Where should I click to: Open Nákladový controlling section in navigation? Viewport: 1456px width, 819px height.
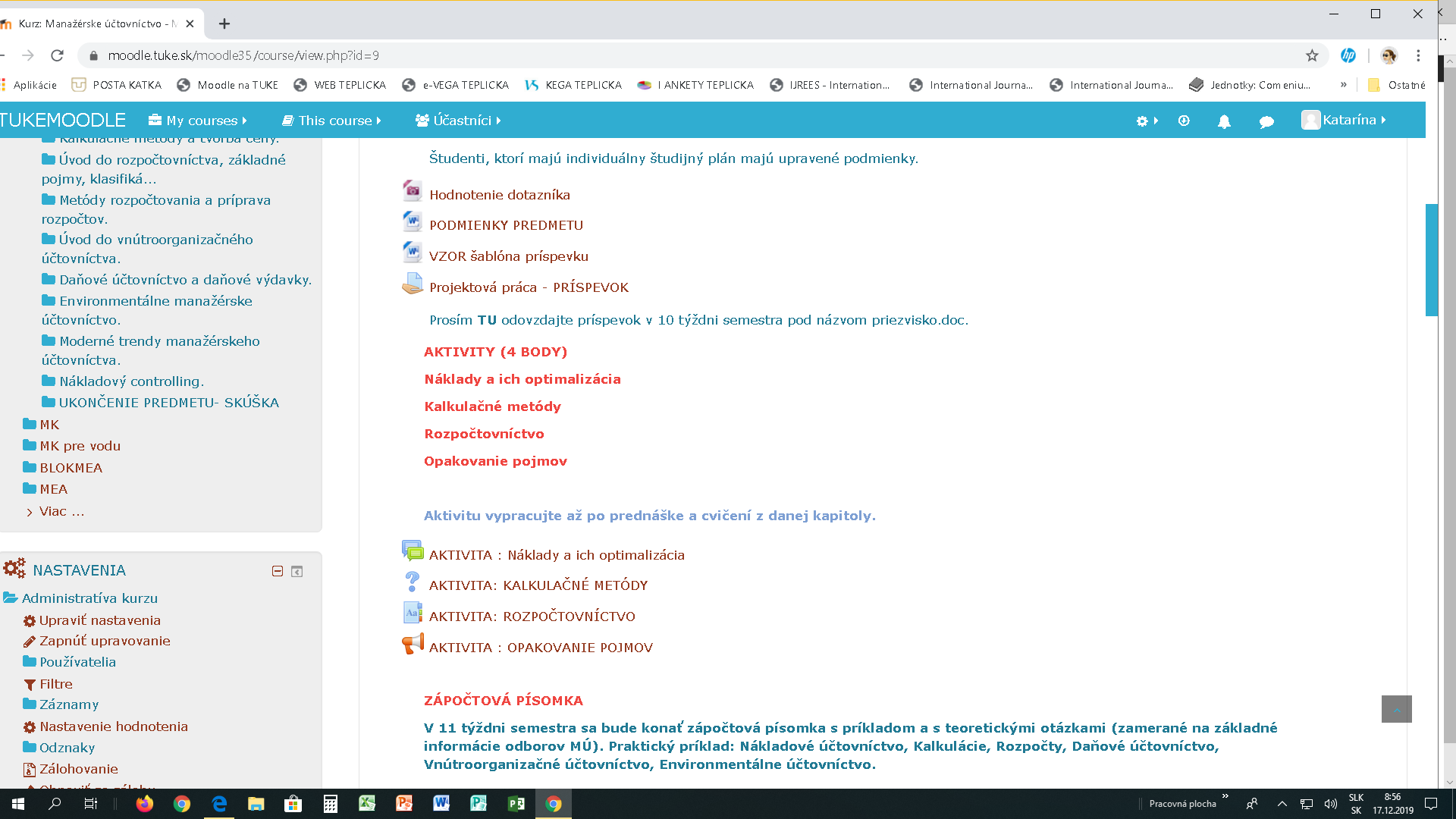pyautogui.click(x=131, y=381)
